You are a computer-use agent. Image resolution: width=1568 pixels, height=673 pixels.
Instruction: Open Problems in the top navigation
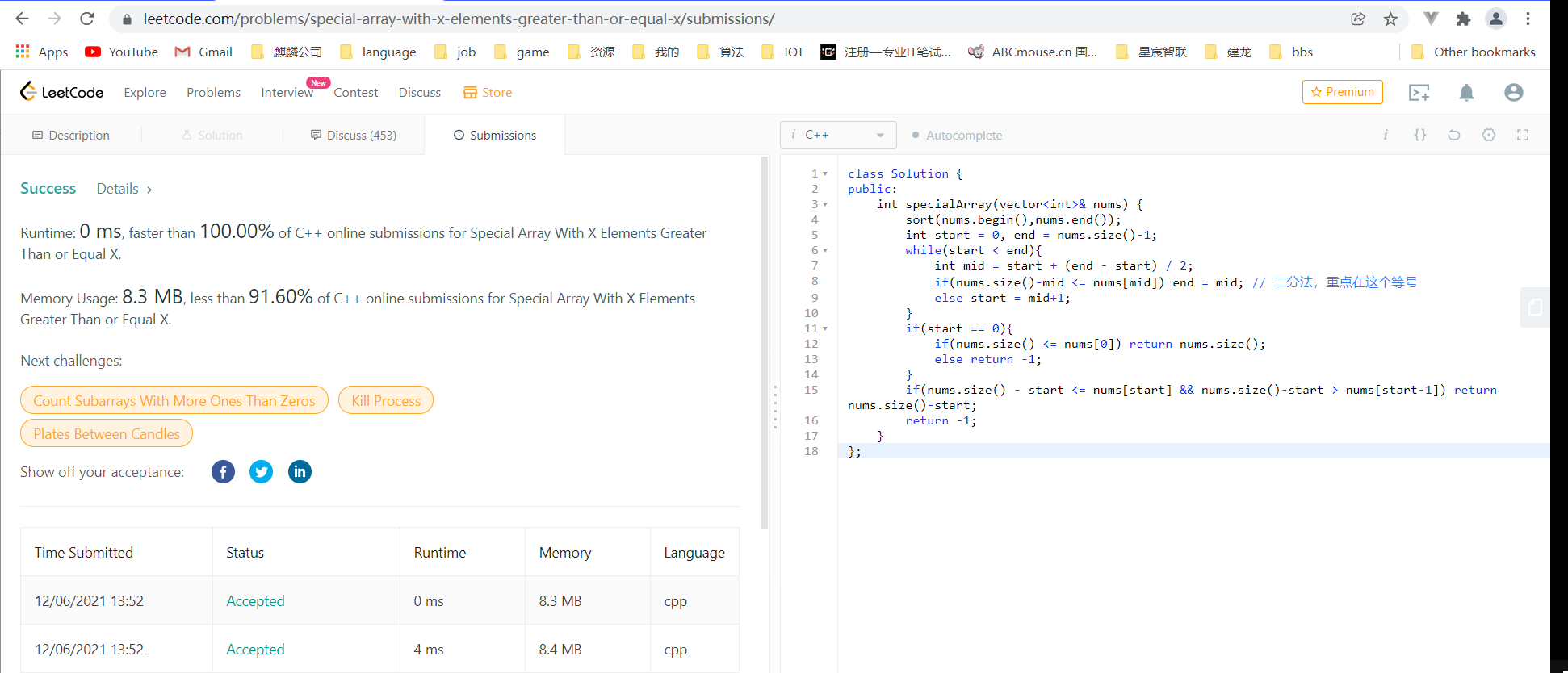coord(213,93)
